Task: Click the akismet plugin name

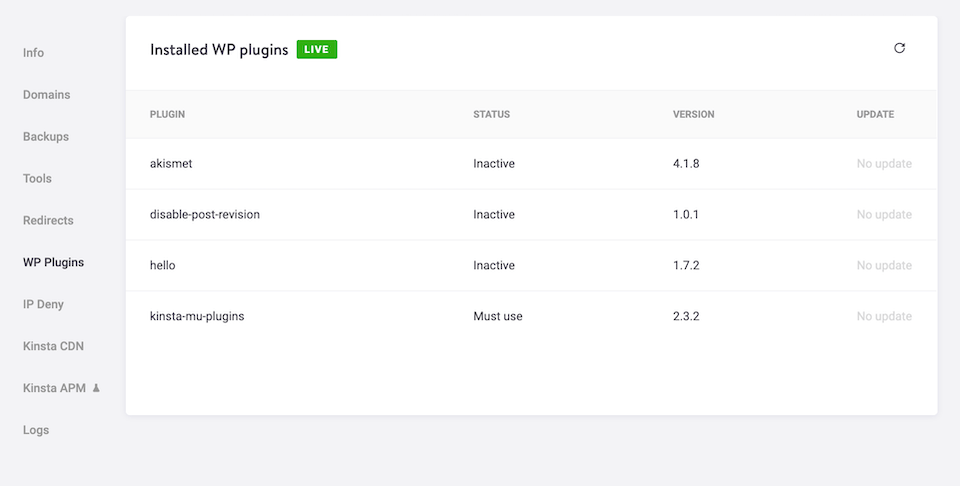Action: tap(171, 164)
